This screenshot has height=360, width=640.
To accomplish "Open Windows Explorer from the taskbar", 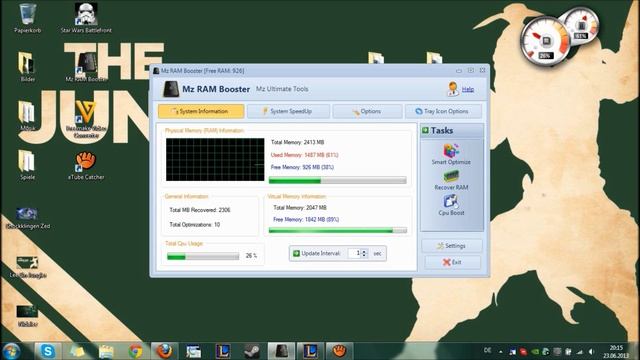I will coord(106,351).
